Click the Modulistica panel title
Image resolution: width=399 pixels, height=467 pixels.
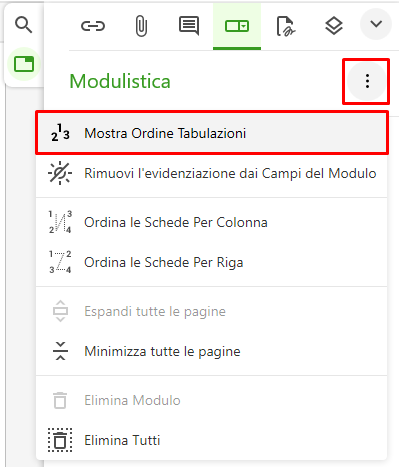point(120,81)
